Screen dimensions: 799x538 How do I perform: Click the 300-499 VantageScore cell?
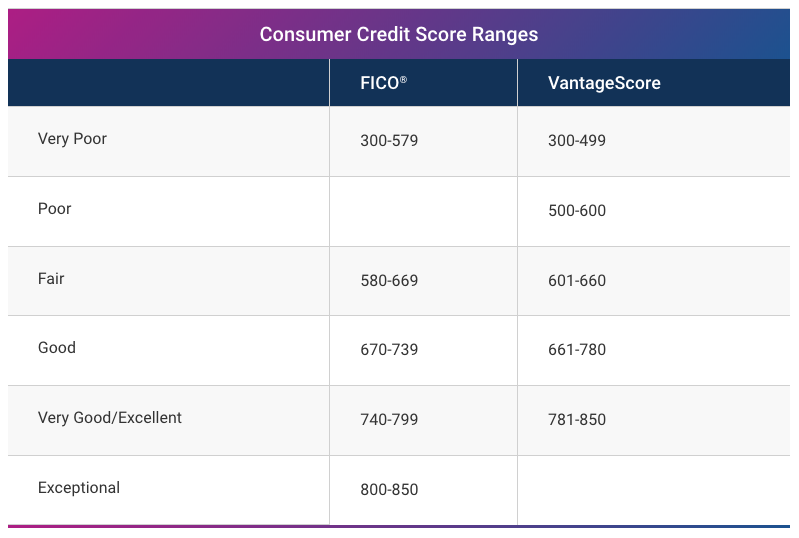577,141
